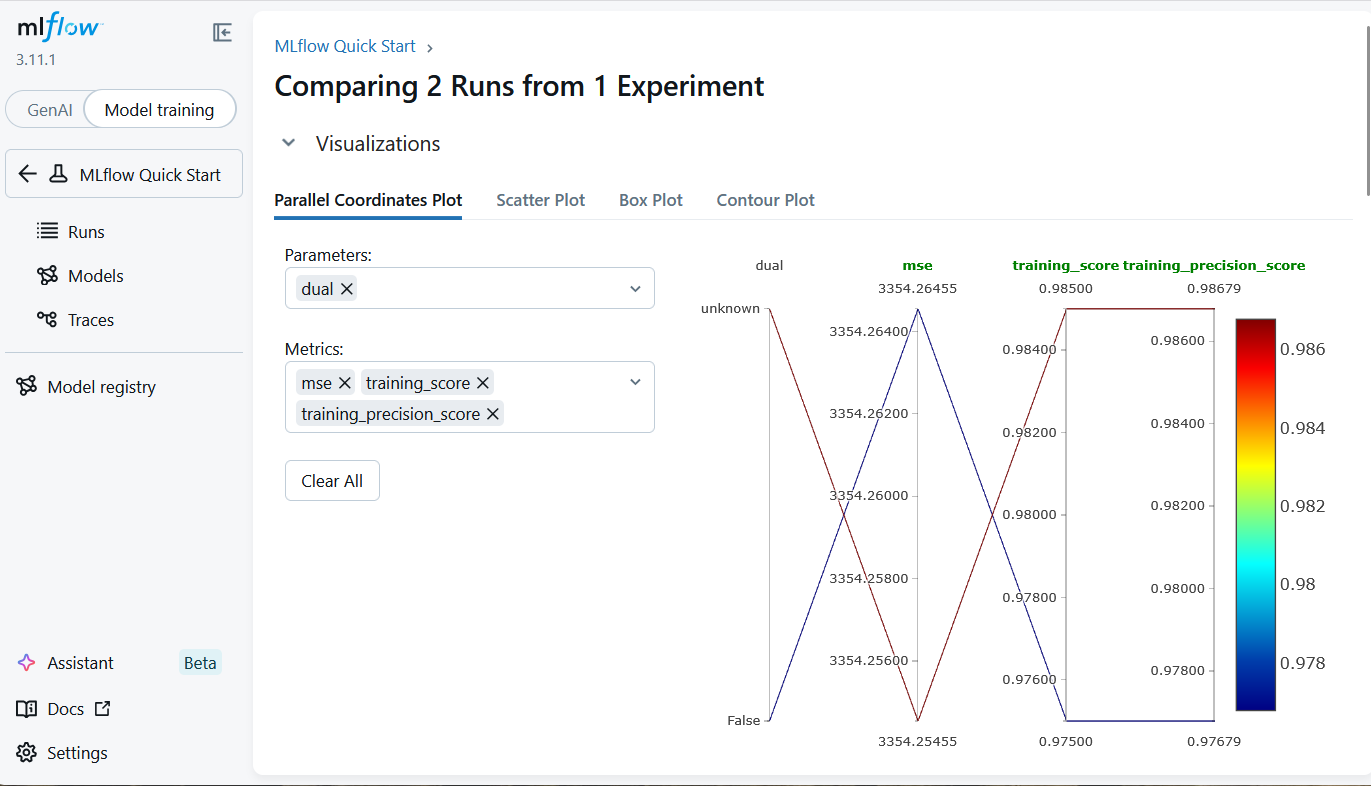Remove the mse metric chip
The height and width of the screenshot is (786, 1371).
[x=345, y=382]
